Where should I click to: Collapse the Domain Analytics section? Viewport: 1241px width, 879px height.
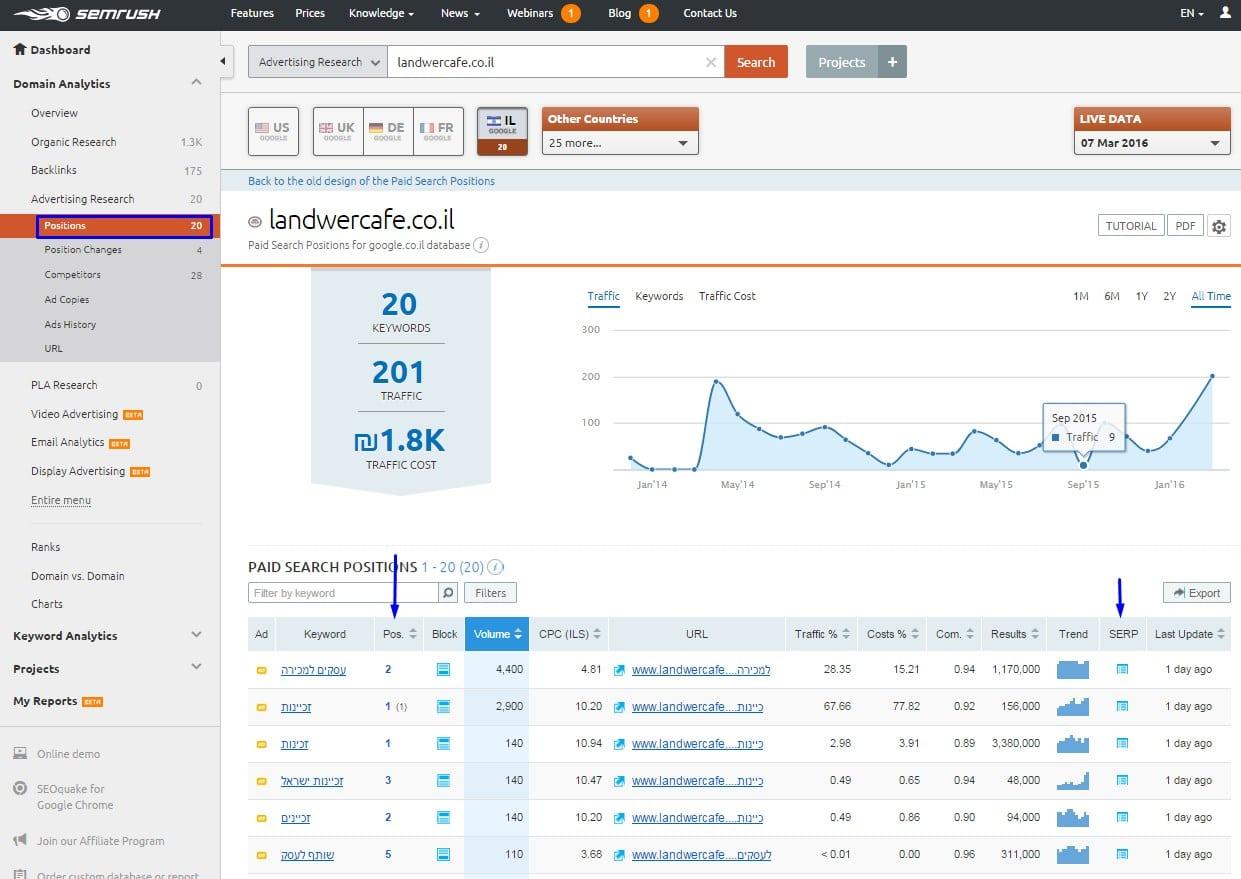pos(196,83)
